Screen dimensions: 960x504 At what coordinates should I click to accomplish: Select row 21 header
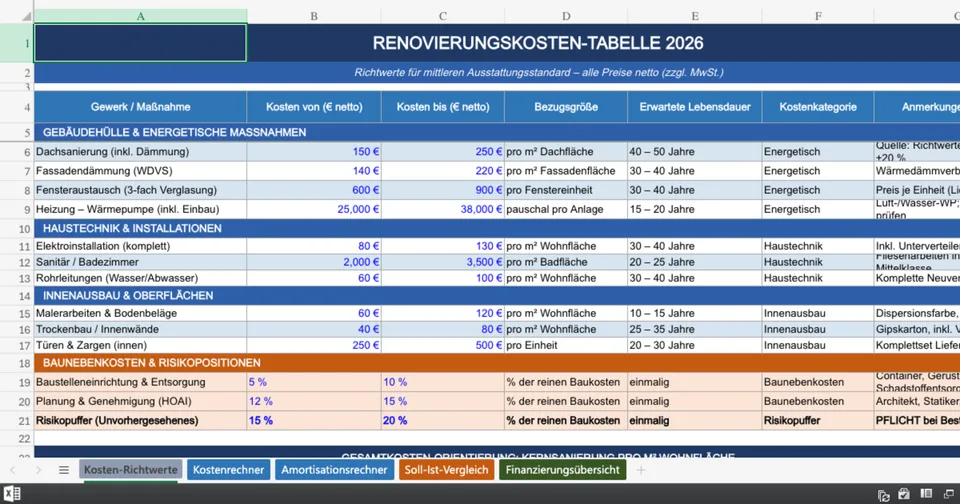17,421
